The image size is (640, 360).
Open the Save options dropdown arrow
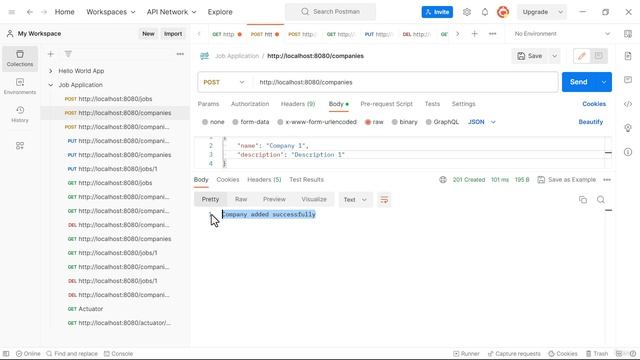point(554,56)
